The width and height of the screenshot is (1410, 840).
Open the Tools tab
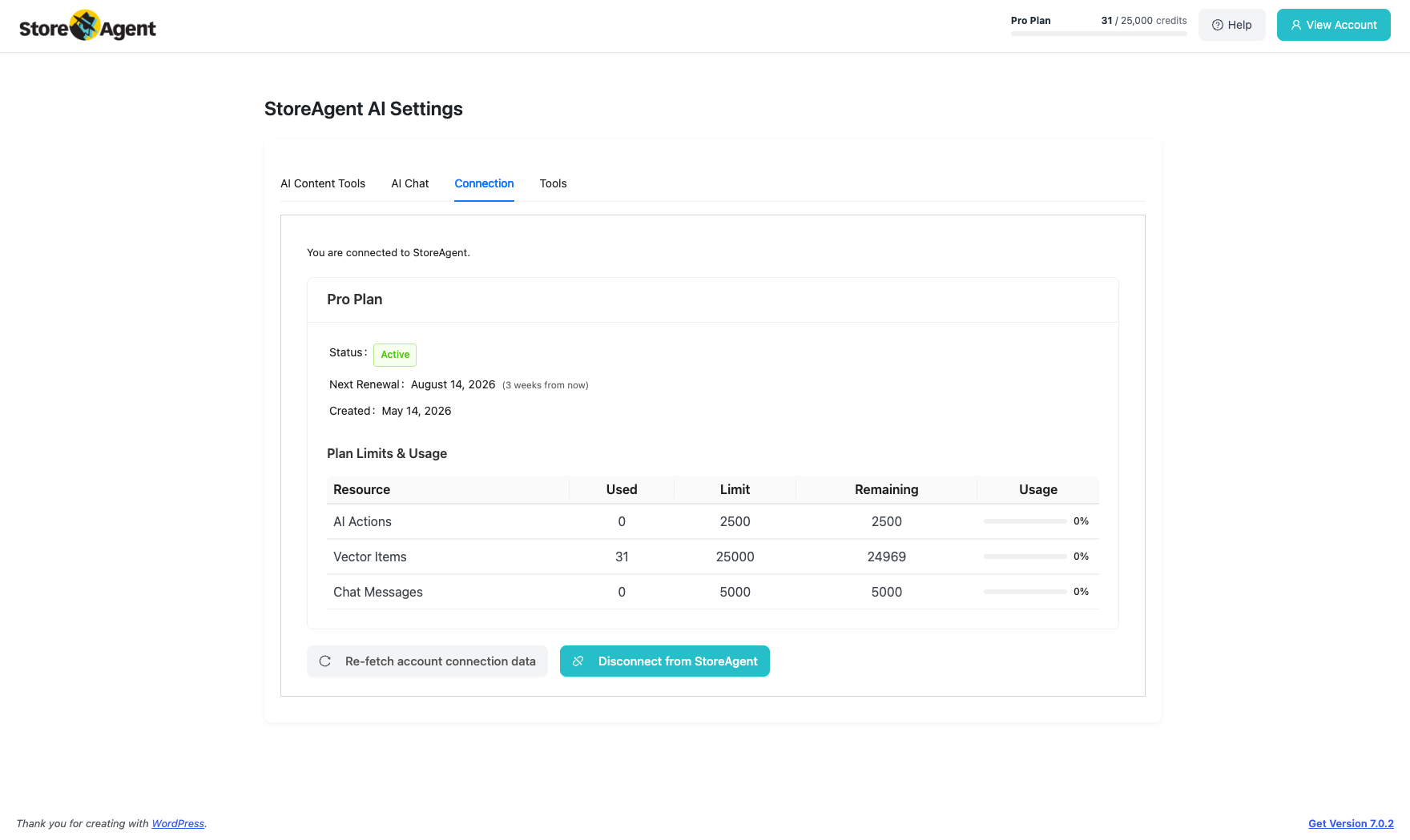pos(553,183)
